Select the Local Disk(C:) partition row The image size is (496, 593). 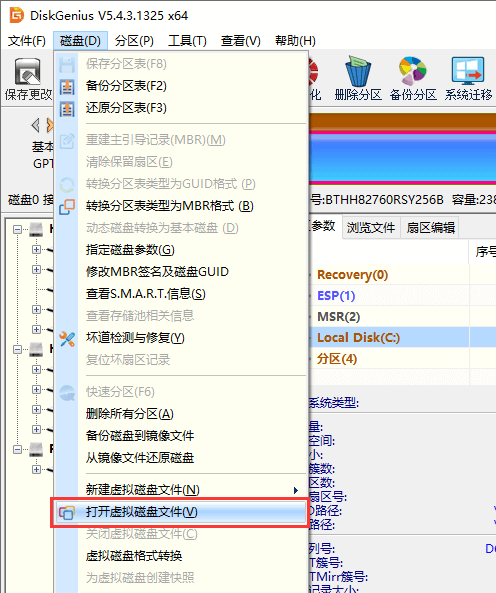click(402, 337)
